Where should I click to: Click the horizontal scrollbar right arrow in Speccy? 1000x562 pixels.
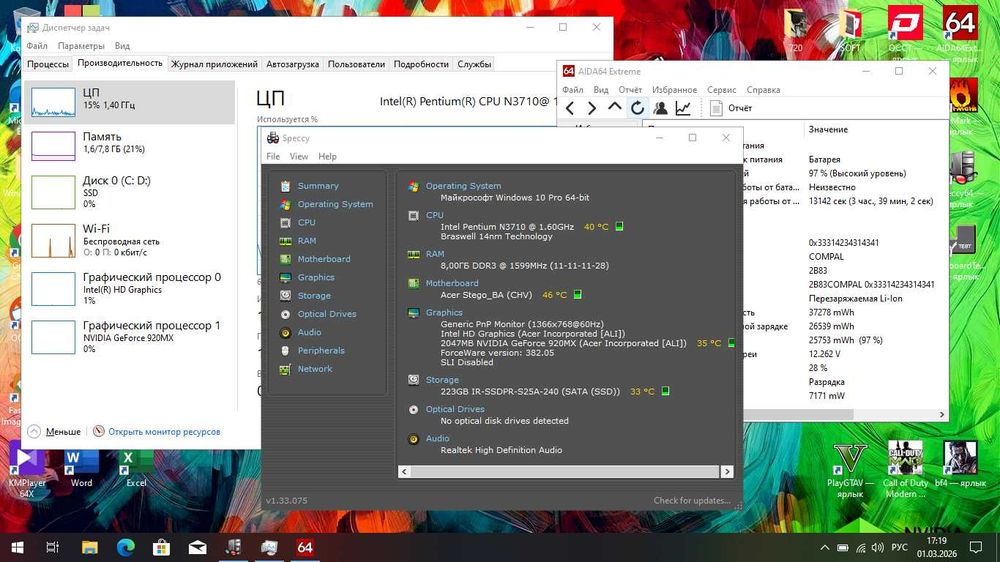coord(727,471)
